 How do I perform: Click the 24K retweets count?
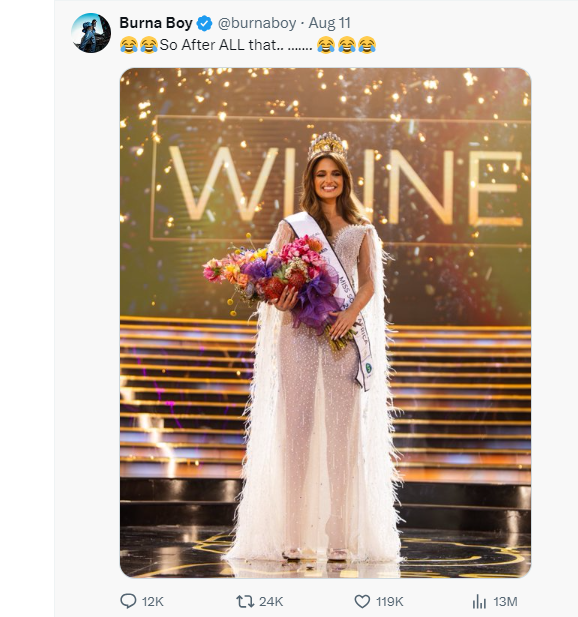click(271, 602)
